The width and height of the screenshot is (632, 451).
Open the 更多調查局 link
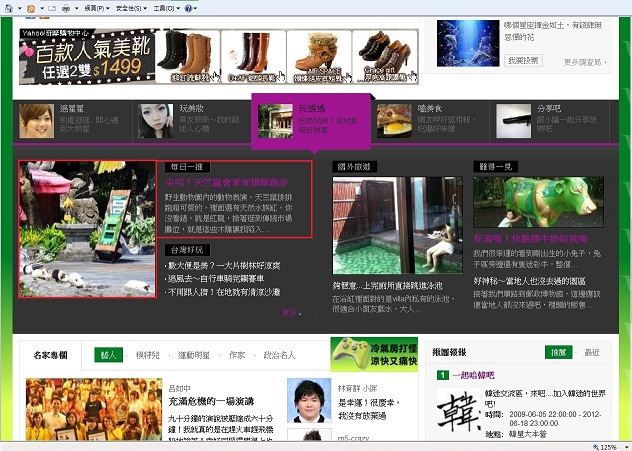[585, 62]
